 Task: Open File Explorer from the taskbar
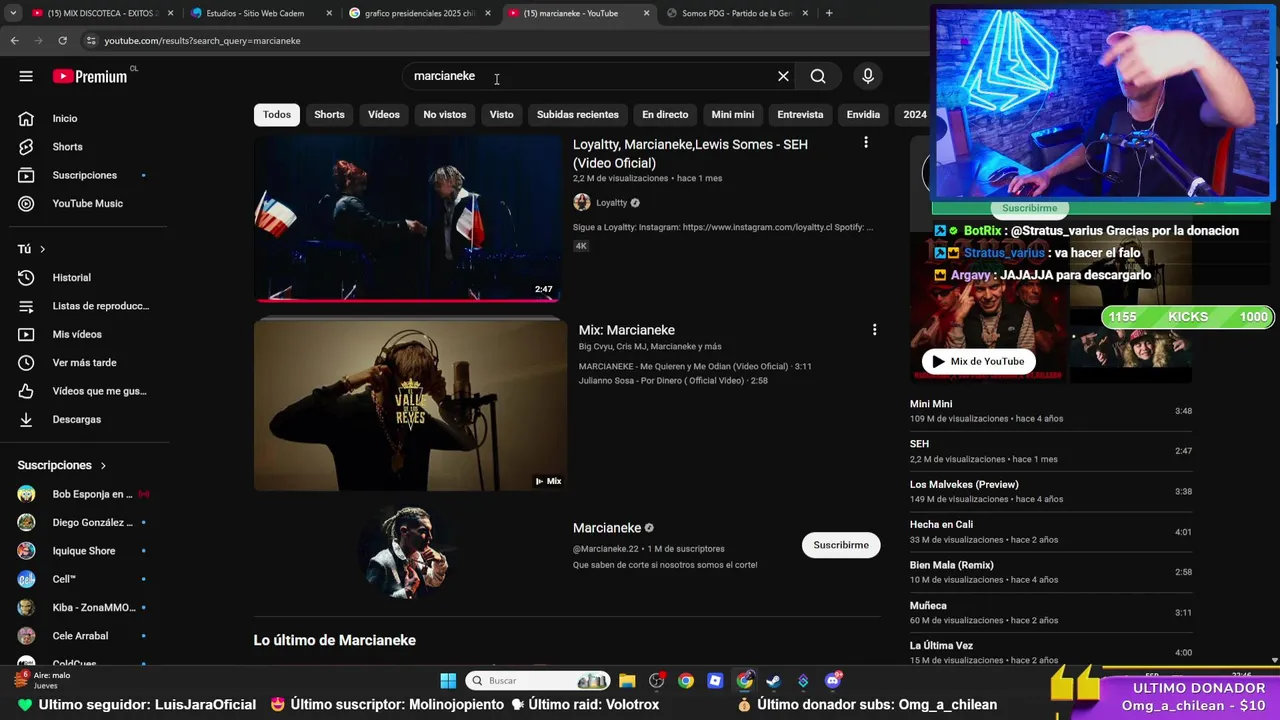click(627, 681)
